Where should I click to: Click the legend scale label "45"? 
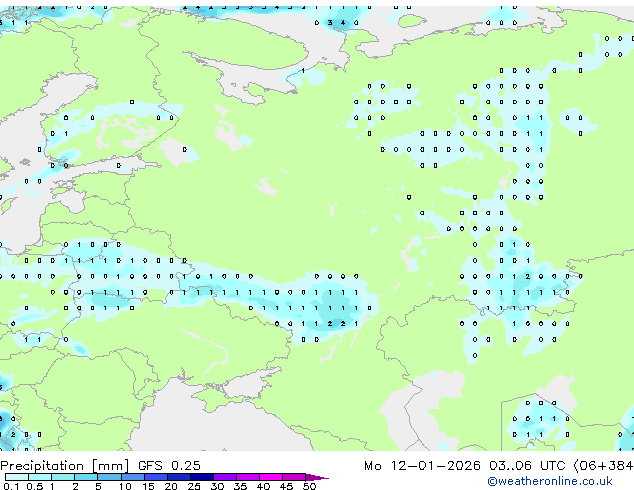pyautogui.click(x=286, y=486)
